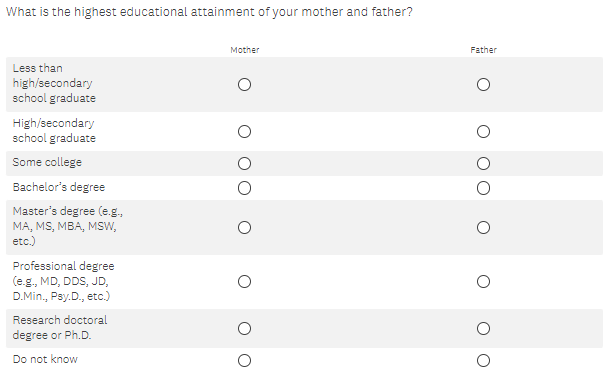Pick Master's degree radio for Mother

click(x=244, y=227)
